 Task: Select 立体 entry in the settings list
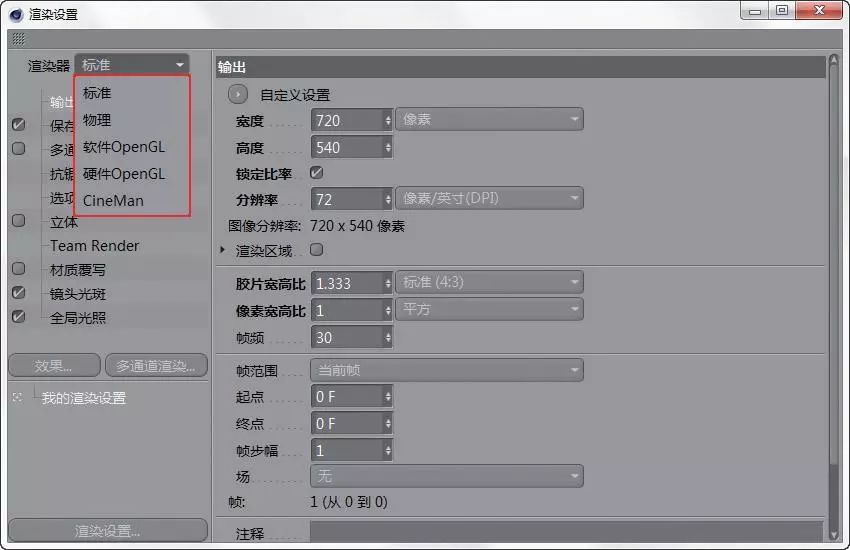pos(64,222)
